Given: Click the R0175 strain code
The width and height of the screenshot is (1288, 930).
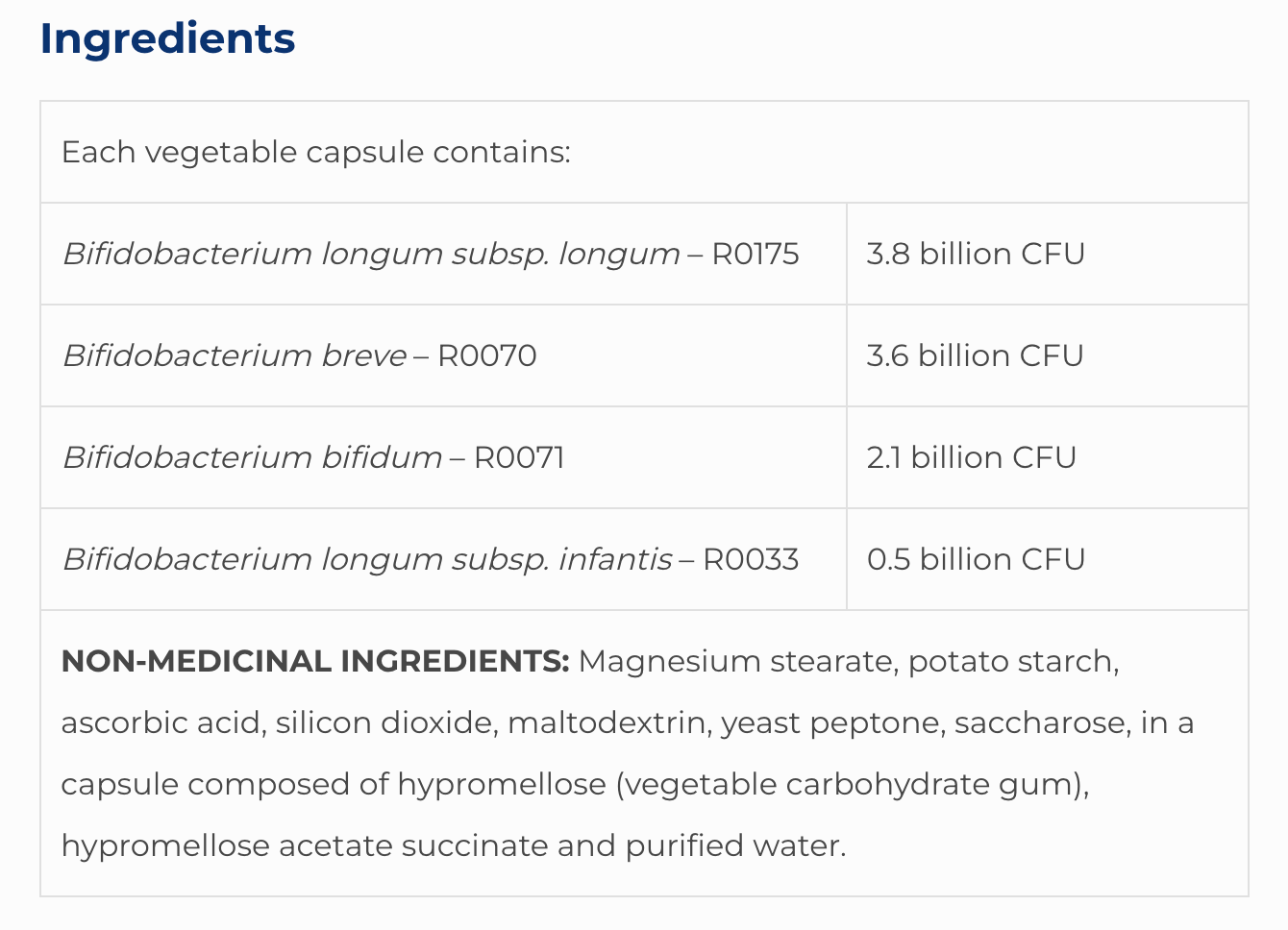Looking at the screenshot, I should [x=755, y=255].
